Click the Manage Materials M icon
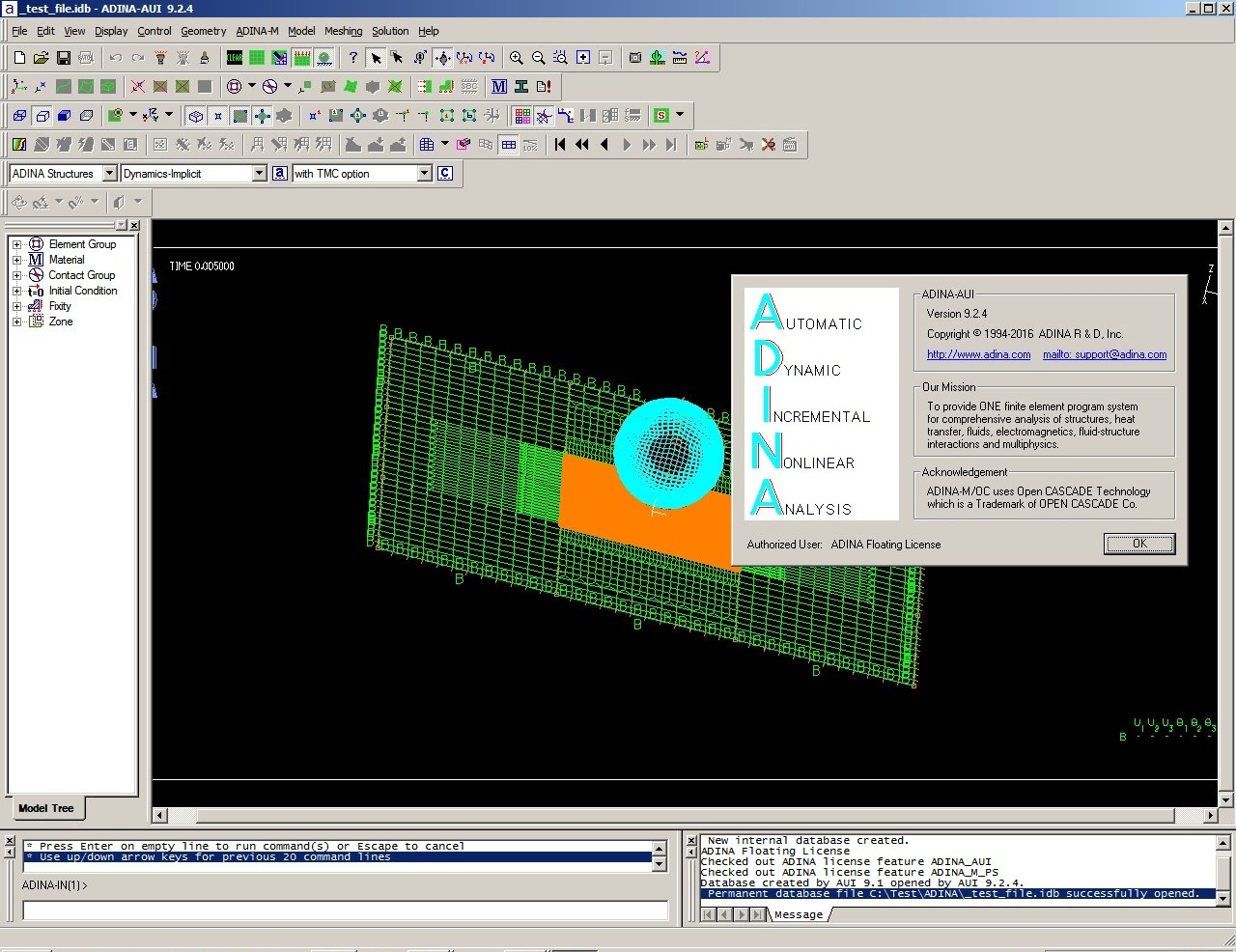 coord(499,87)
